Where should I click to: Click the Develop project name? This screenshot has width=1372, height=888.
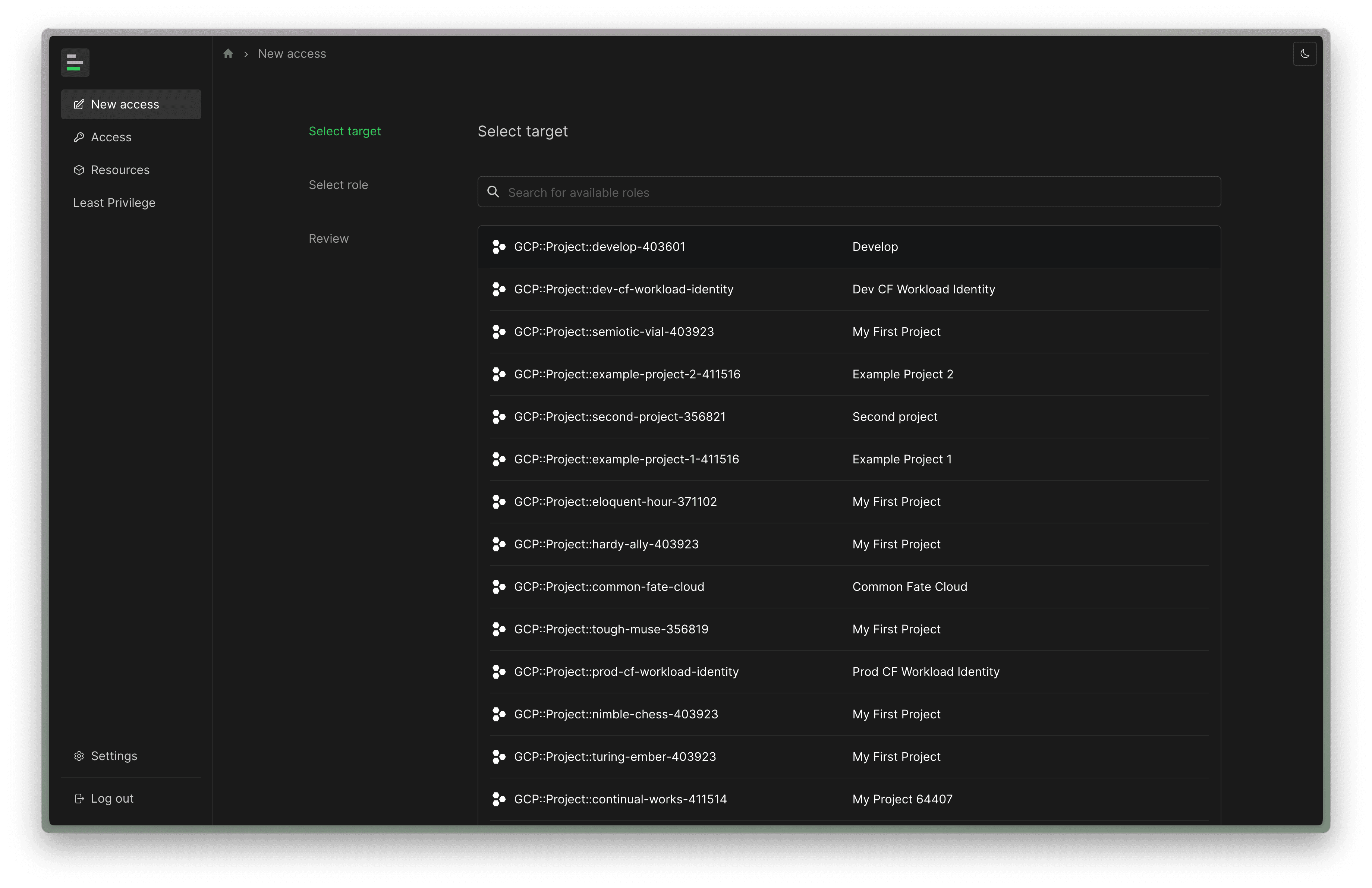[x=875, y=247]
